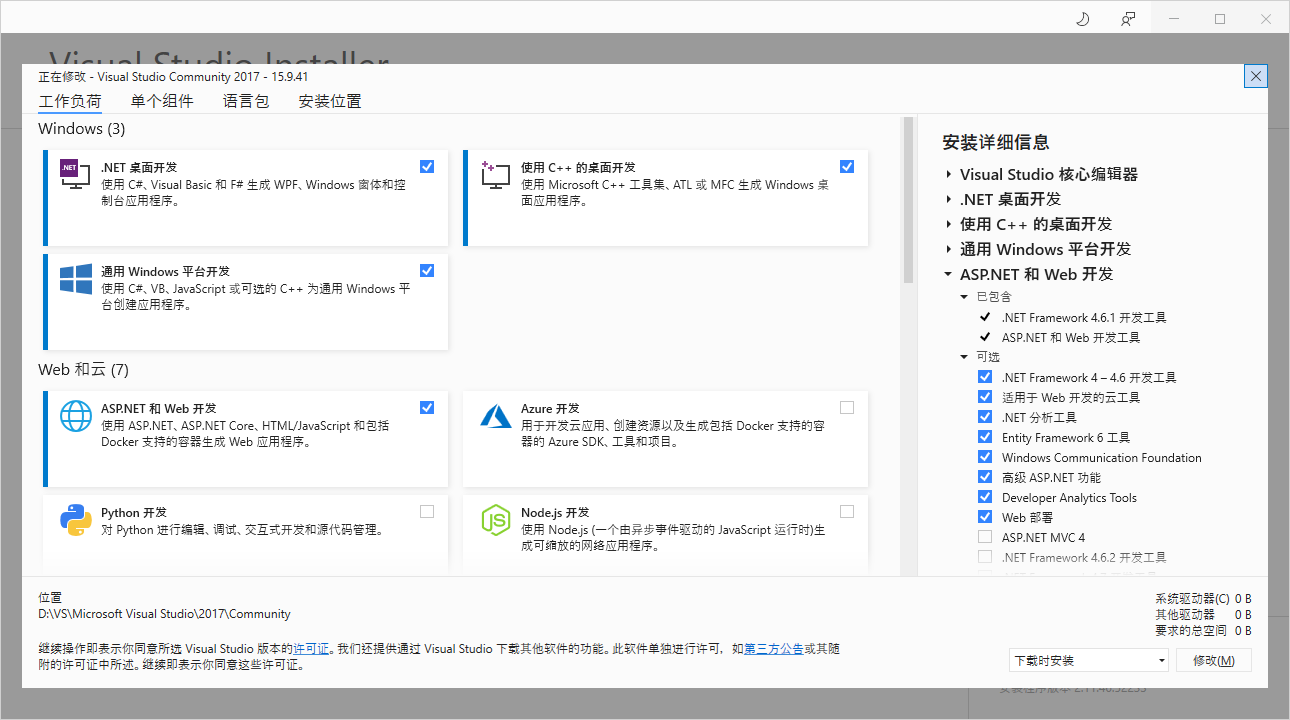Click the .NET desktop development monitor icon

(76, 176)
